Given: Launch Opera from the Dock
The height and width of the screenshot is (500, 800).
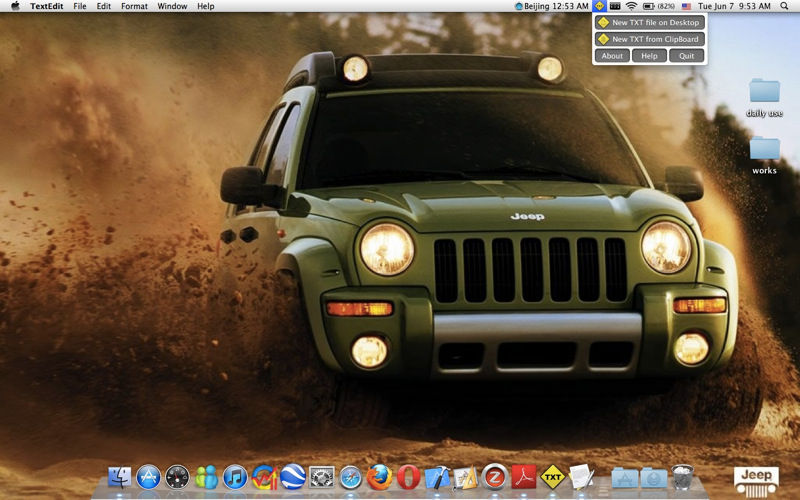Looking at the screenshot, I should tap(408, 478).
